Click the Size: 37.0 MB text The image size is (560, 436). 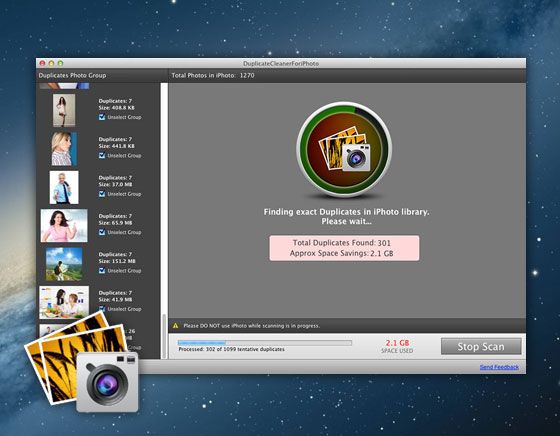tap(115, 184)
